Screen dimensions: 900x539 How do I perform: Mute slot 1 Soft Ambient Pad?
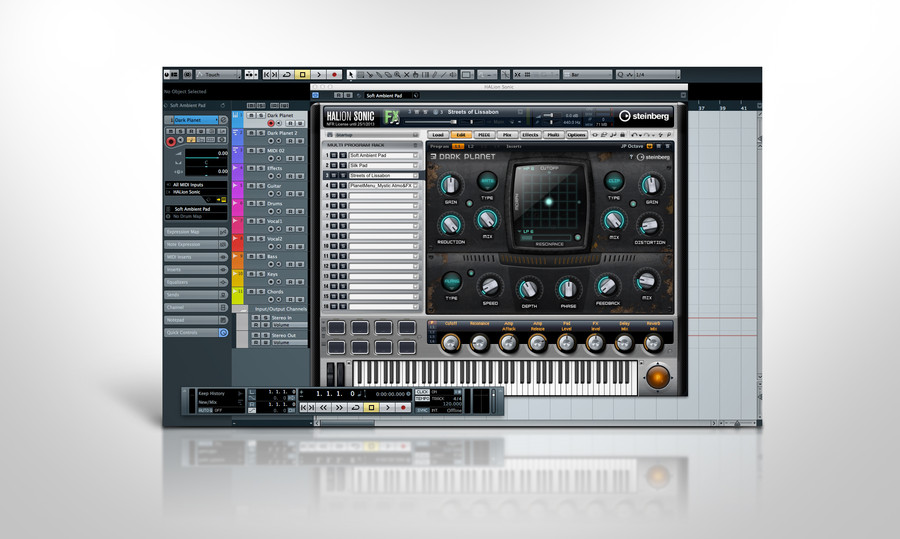(334, 156)
